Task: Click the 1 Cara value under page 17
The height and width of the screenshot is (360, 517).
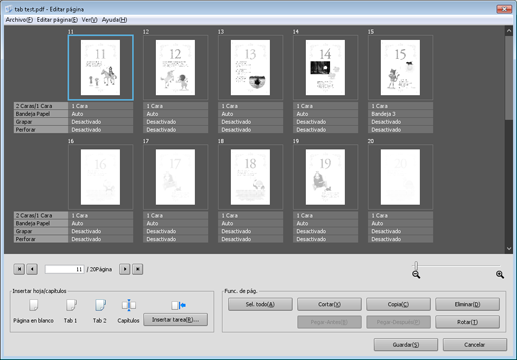Action: point(176,215)
